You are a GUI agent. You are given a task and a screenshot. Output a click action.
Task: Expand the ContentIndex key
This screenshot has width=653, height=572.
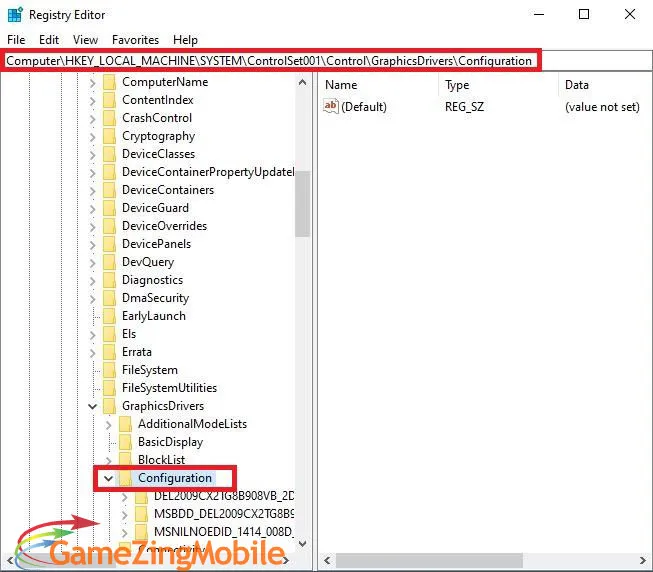(x=92, y=101)
